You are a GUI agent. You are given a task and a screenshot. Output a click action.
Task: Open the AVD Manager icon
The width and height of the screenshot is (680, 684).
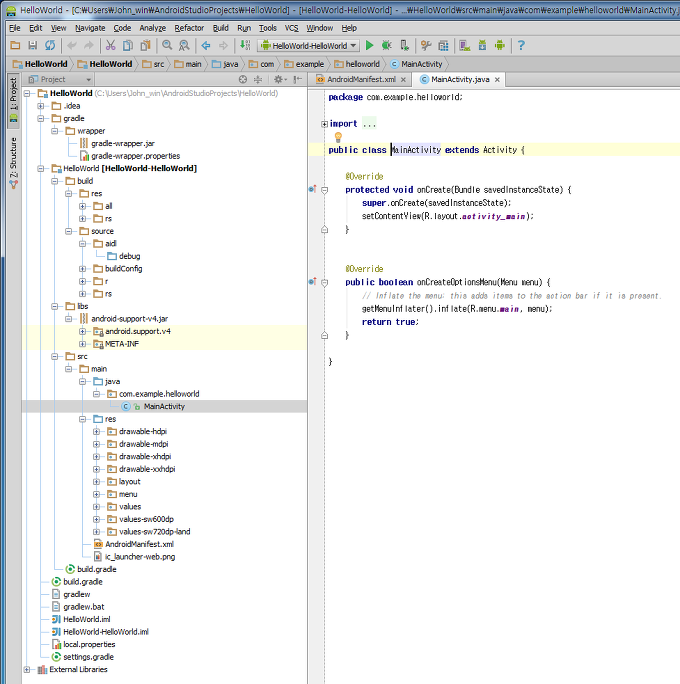465,45
